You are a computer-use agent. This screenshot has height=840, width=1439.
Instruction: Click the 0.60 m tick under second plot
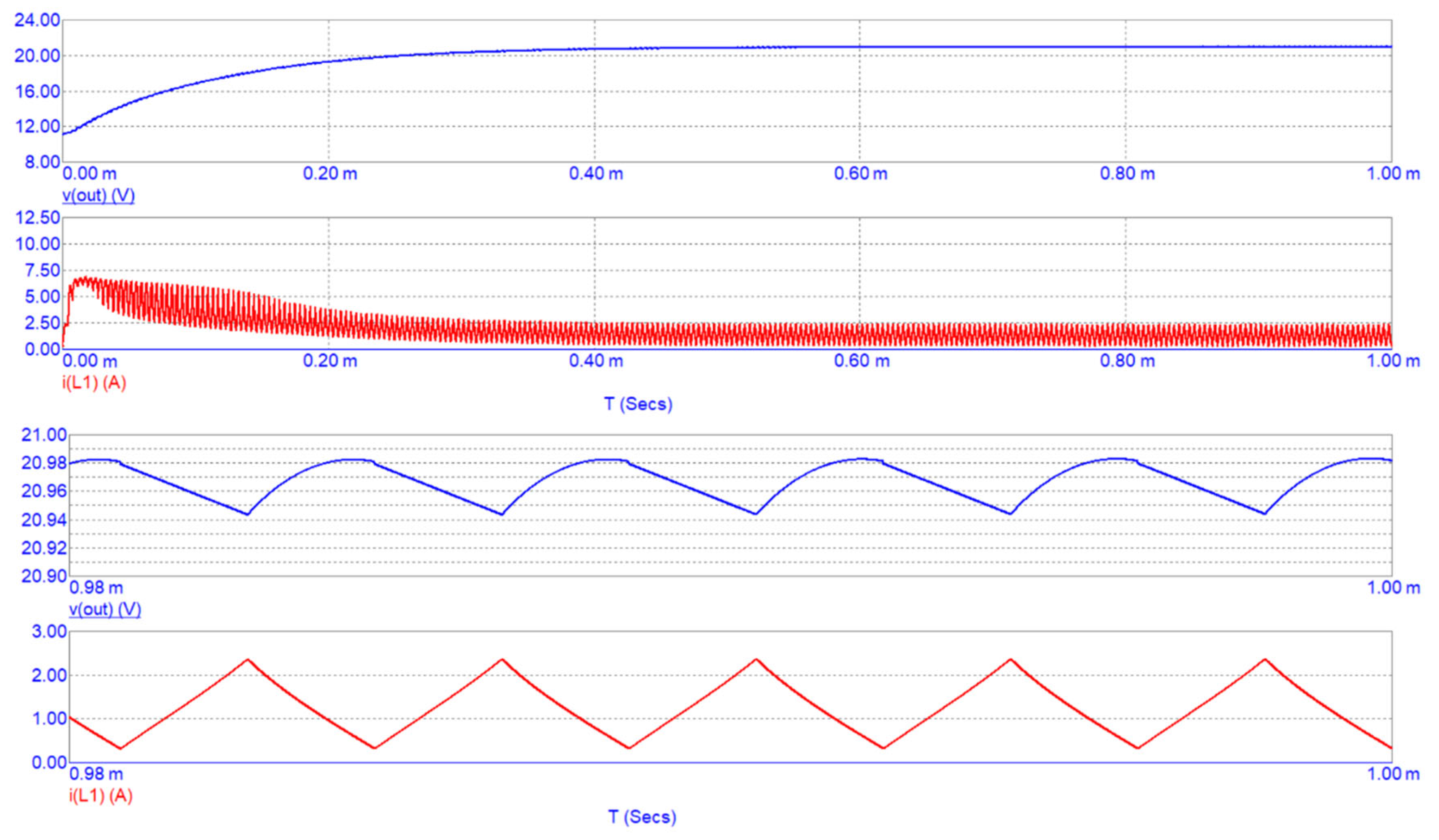pyautogui.click(x=861, y=361)
